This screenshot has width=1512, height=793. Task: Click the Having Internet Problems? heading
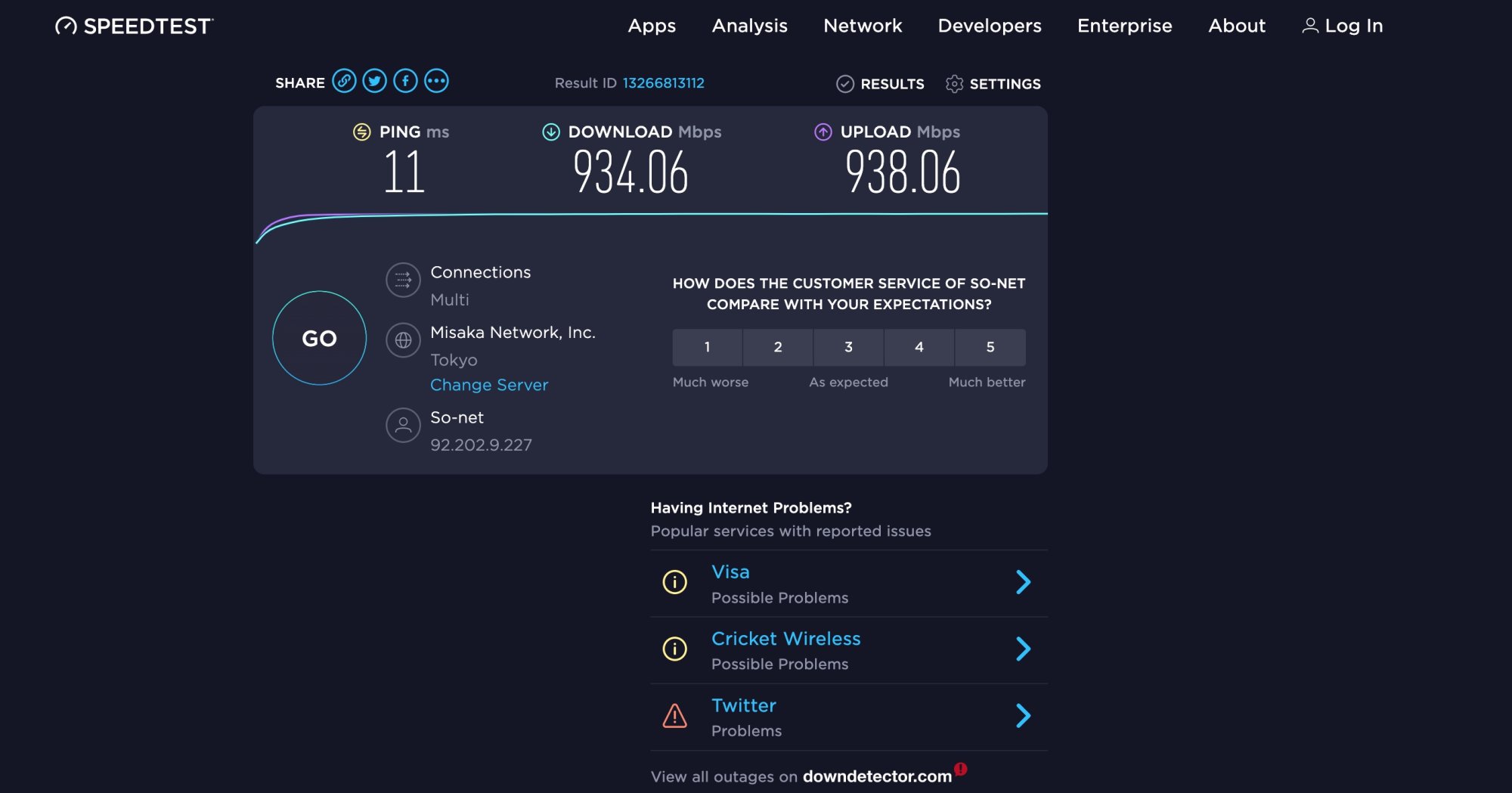[751, 508]
